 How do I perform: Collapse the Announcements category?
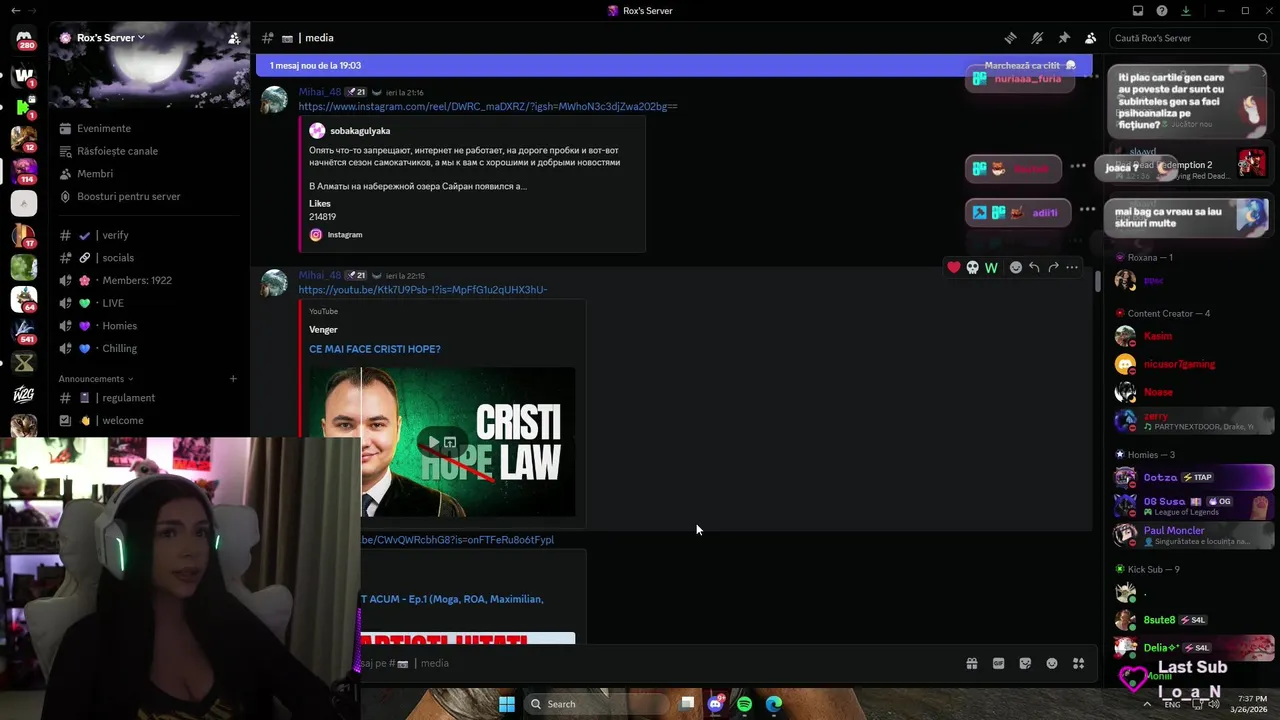click(x=95, y=379)
